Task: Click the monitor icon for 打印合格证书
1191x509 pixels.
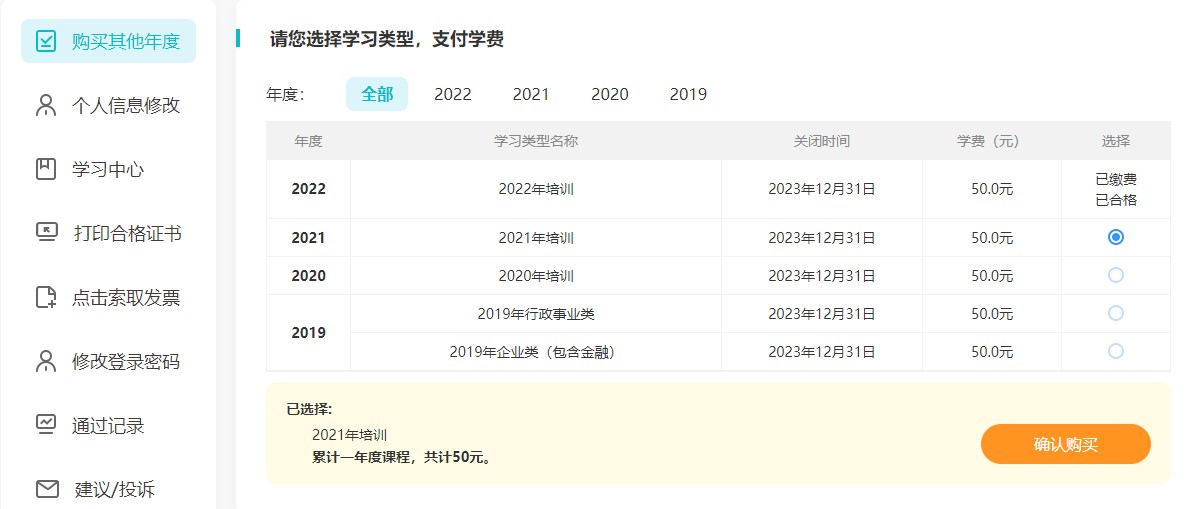Action: coord(46,233)
